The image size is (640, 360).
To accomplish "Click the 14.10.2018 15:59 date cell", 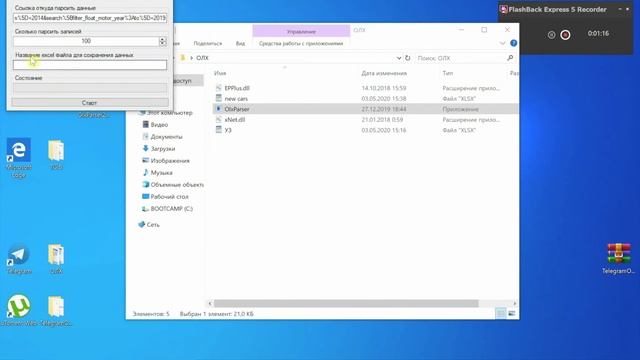I will click(384, 88).
